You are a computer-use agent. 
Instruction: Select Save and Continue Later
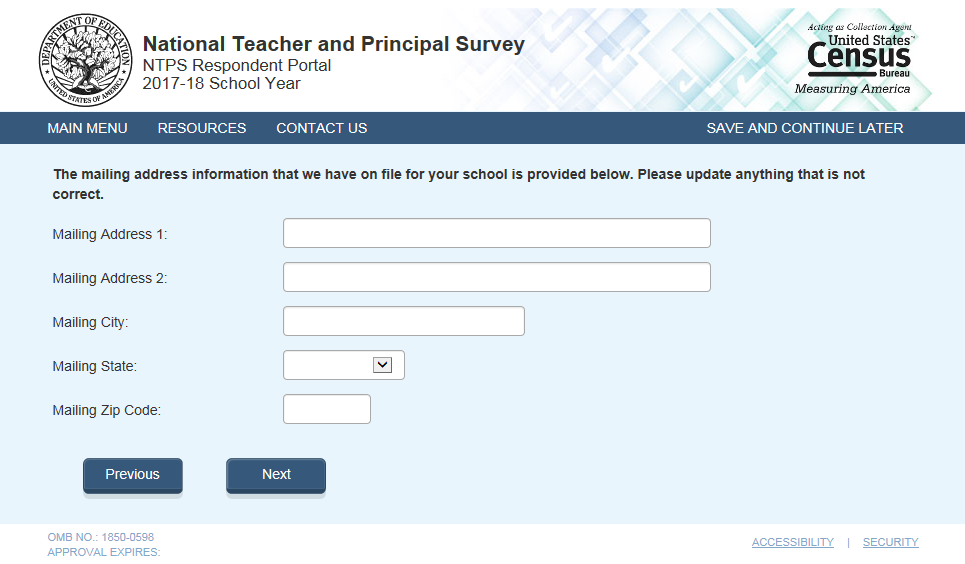804,128
